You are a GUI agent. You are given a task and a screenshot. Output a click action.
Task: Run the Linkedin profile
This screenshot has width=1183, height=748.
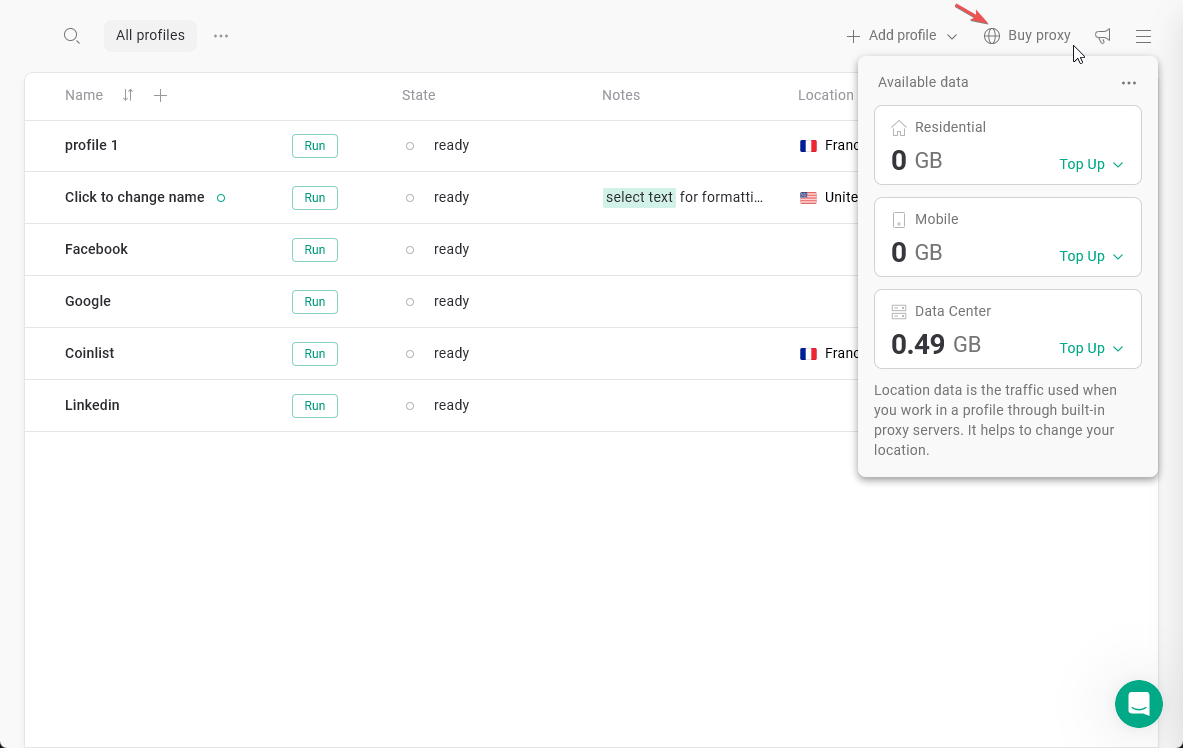(x=315, y=406)
